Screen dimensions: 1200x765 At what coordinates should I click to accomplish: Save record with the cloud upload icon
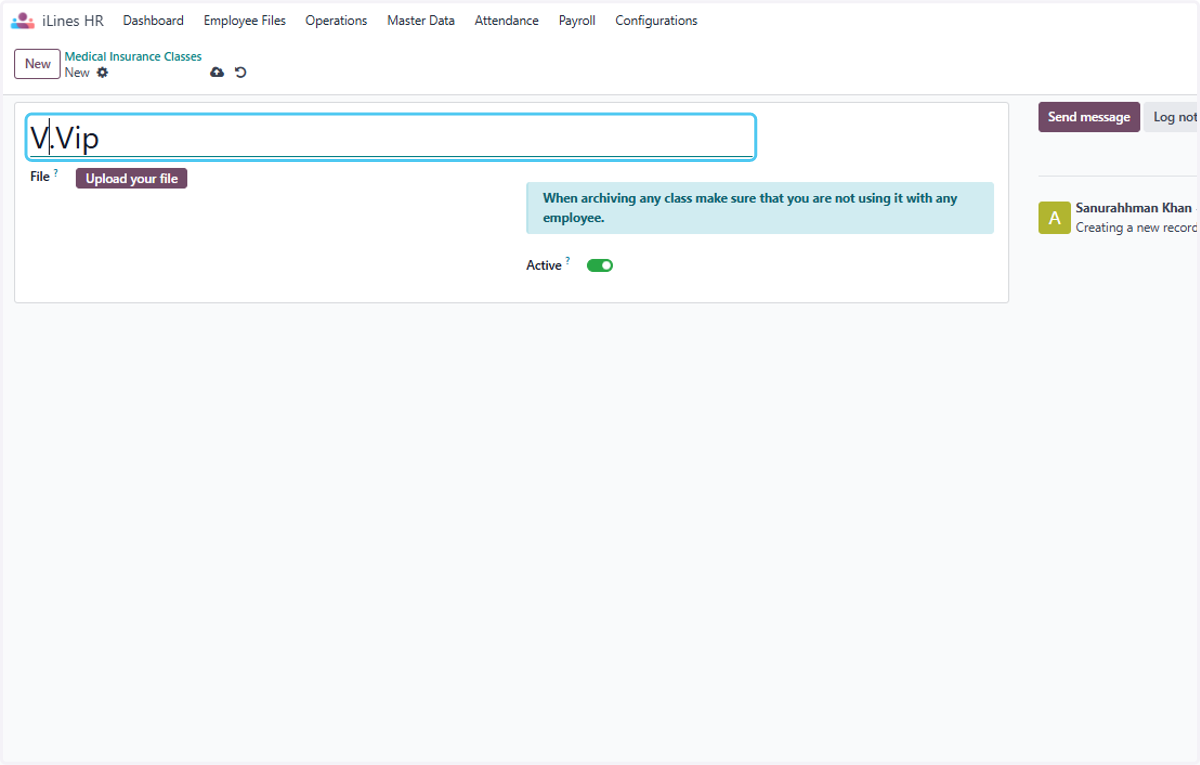(217, 73)
